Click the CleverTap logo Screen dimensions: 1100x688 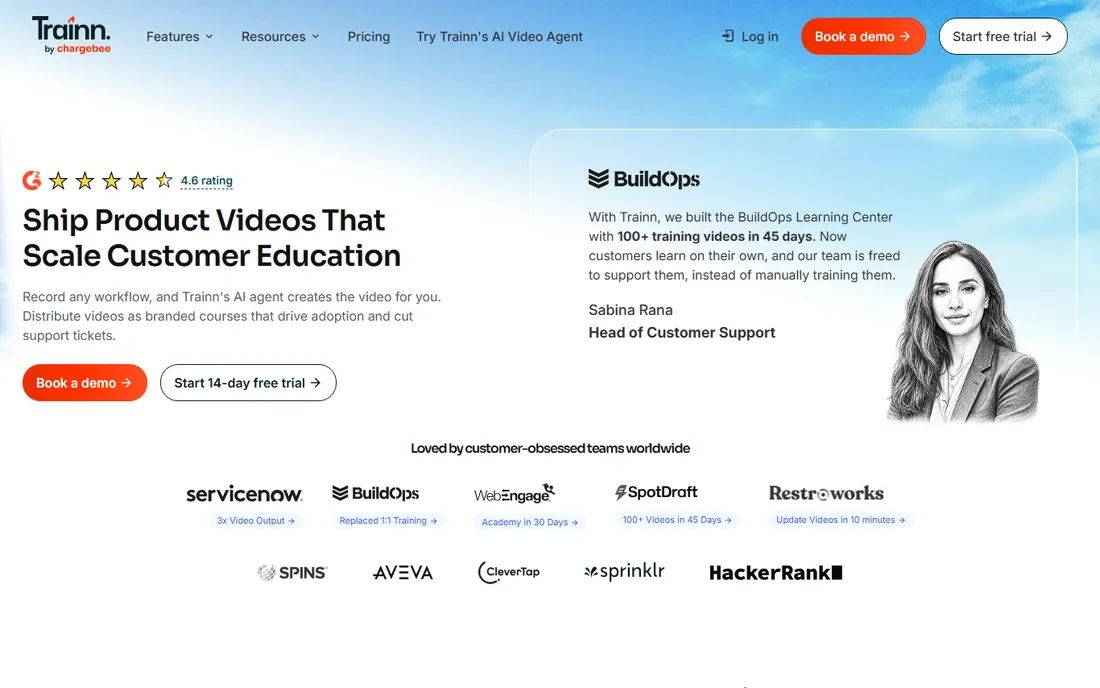pos(509,572)
